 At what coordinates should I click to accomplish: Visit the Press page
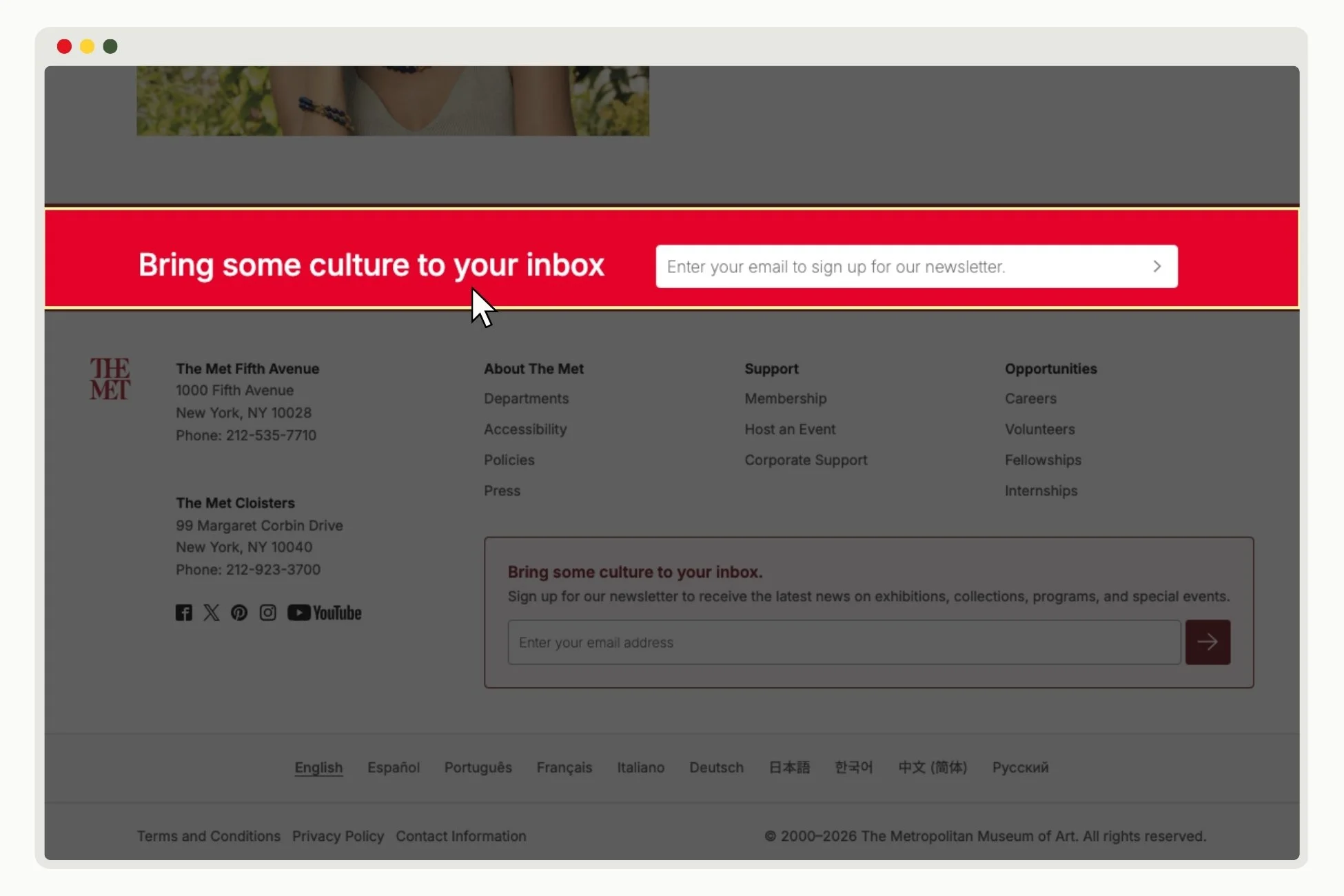click(x=502, y=491)
